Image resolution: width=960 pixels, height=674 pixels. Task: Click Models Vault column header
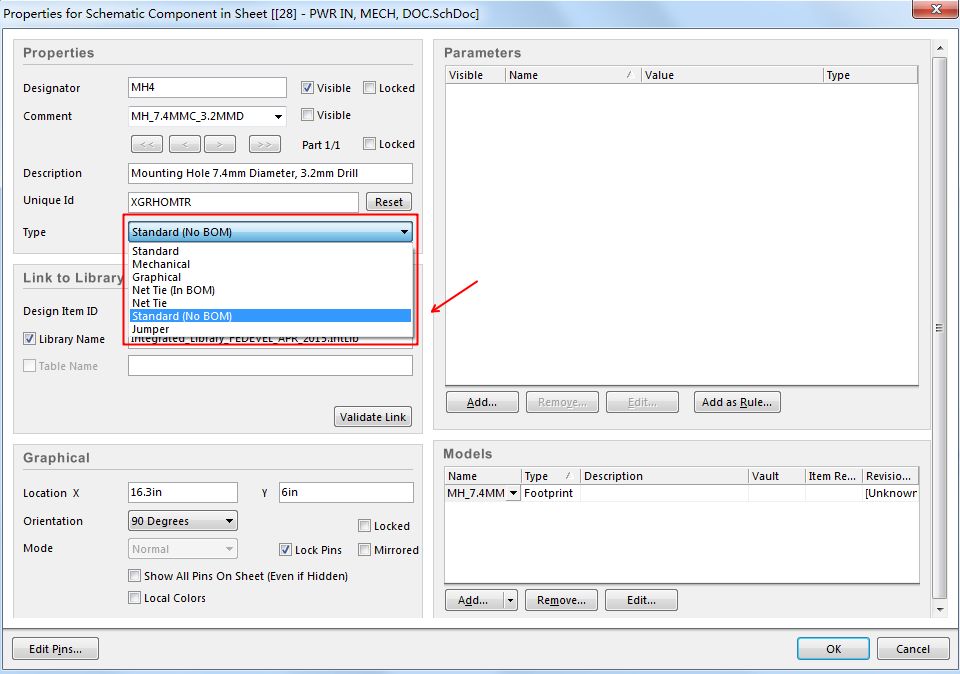776,476
